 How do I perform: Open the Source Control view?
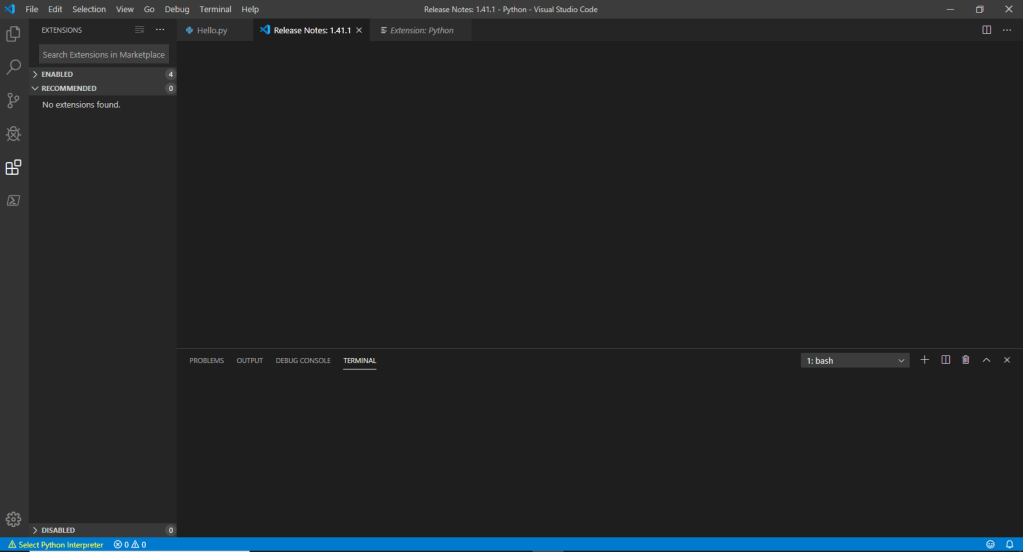(14, 100)
